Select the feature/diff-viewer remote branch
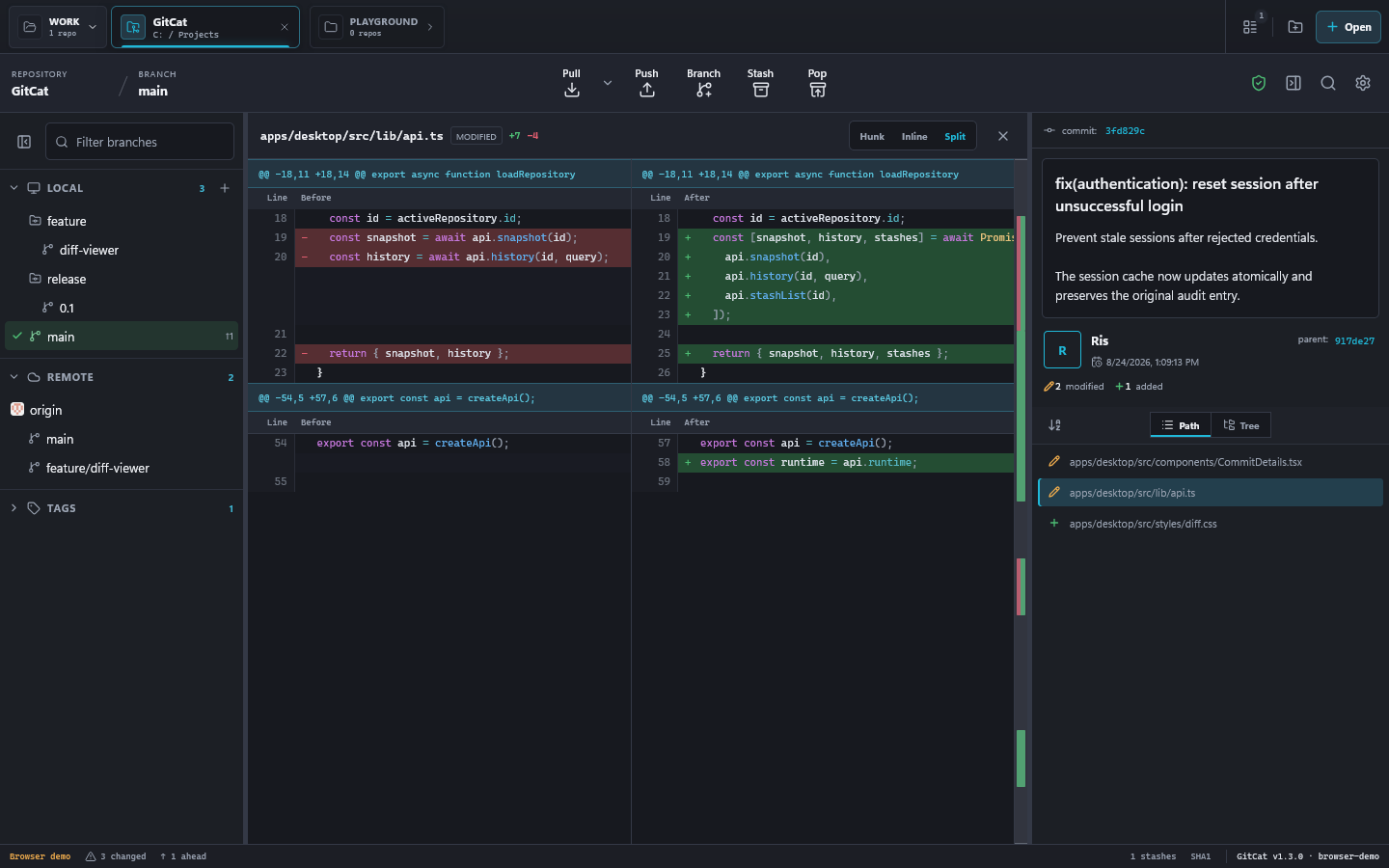This screenshot has height=868, width=1389. pyautogui.click(x=122, y=468)
